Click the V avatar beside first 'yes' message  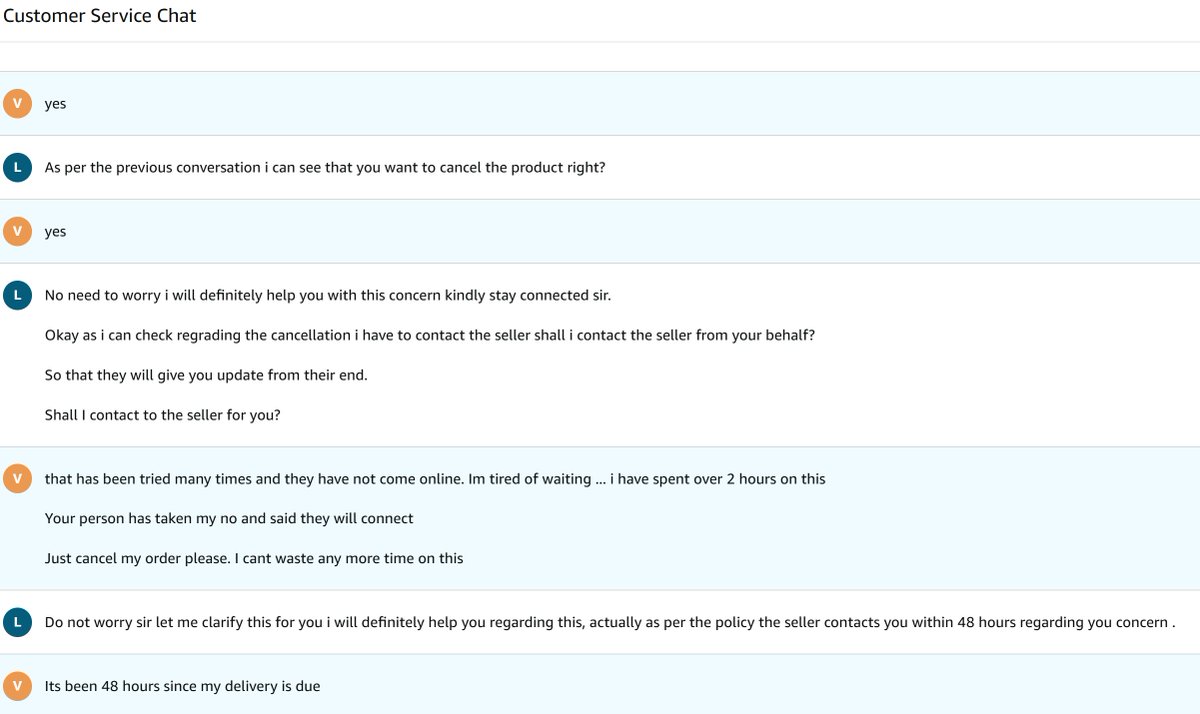pyautogui.click(x=17, y=103)
